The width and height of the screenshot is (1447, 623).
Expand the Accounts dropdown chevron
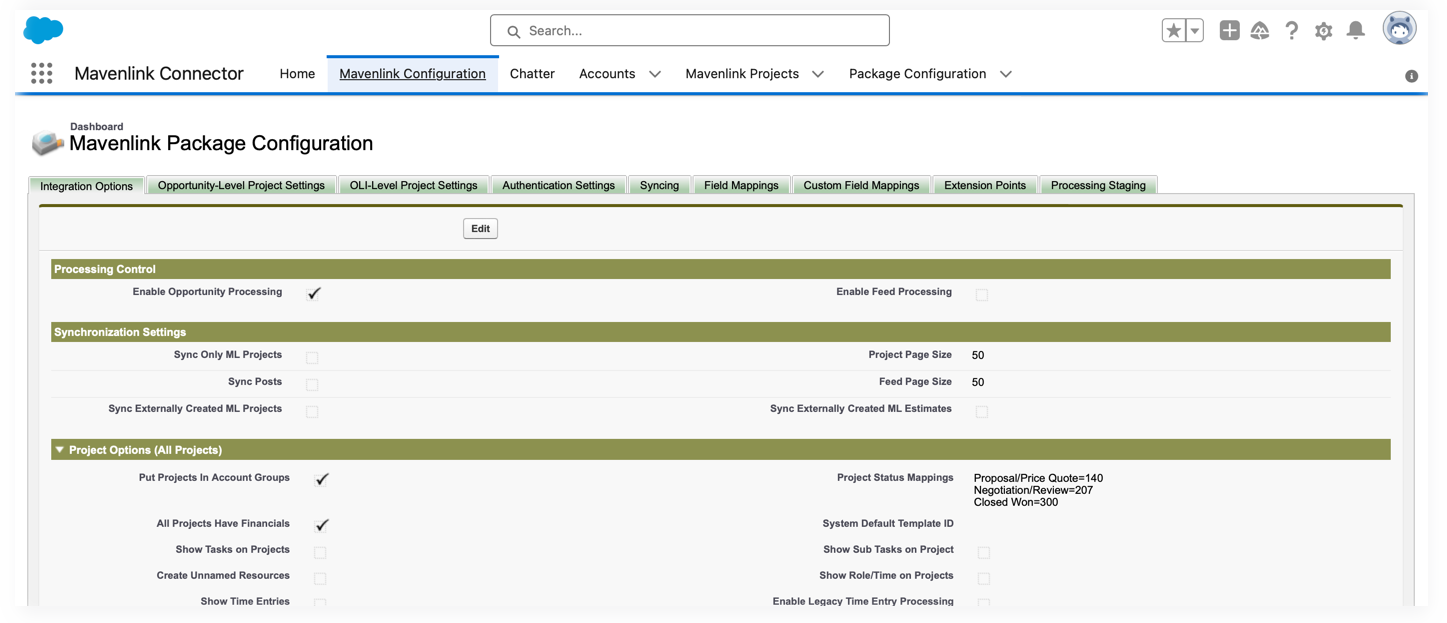655,74
